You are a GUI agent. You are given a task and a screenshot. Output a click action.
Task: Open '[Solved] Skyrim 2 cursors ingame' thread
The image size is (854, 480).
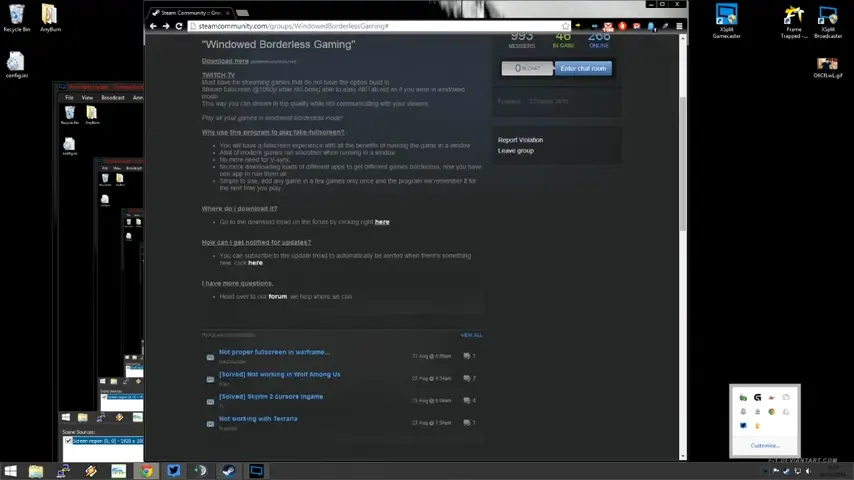(x=271, y=397)
